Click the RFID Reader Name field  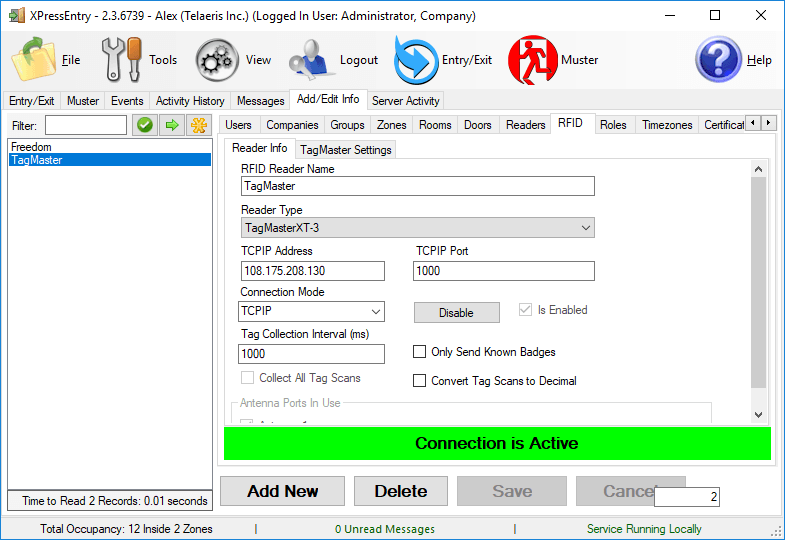pos(418,186)
